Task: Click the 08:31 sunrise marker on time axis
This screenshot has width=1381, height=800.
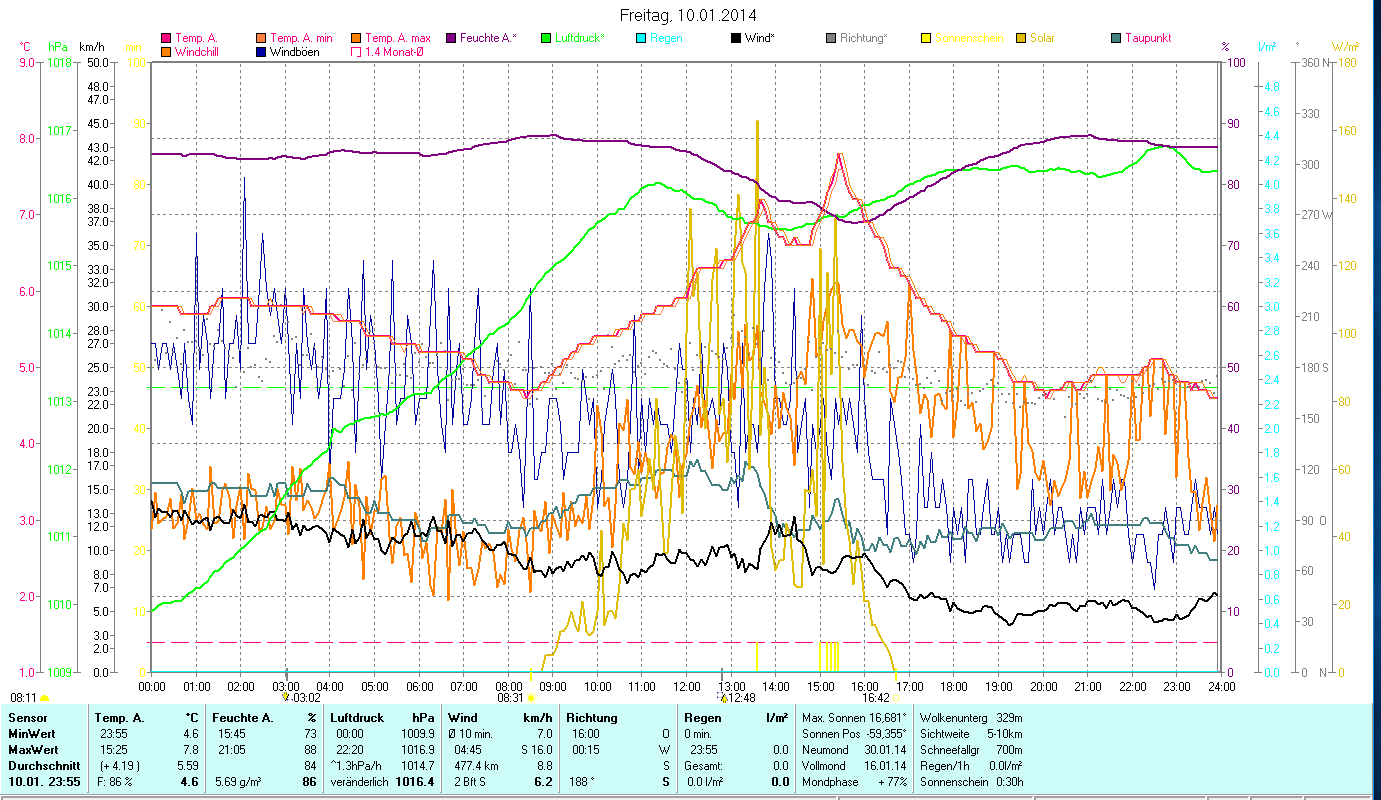Action: [x=511, y=698]
